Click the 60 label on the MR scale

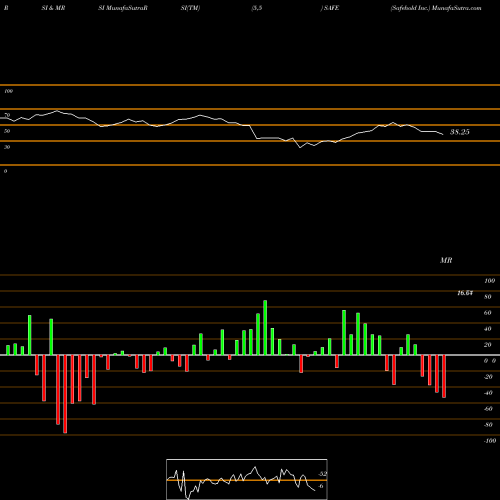pos(488,313)
